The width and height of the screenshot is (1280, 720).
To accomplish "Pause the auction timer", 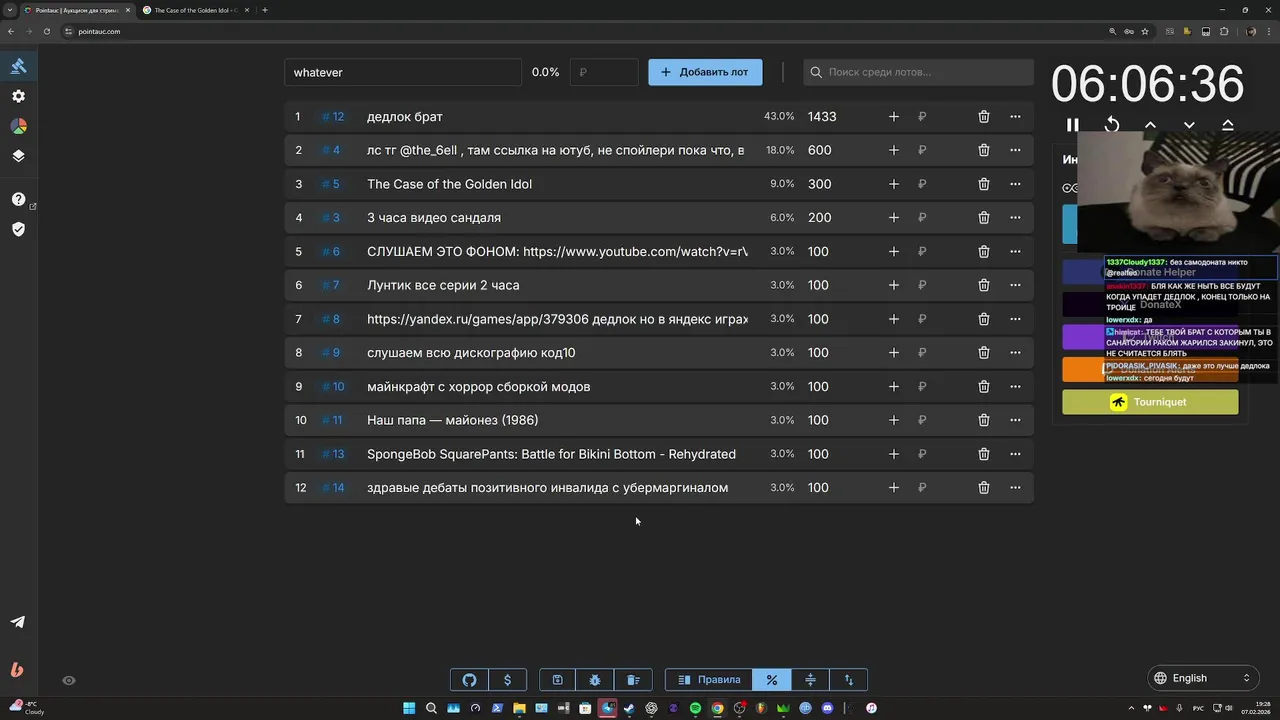I will [1072, 125].
